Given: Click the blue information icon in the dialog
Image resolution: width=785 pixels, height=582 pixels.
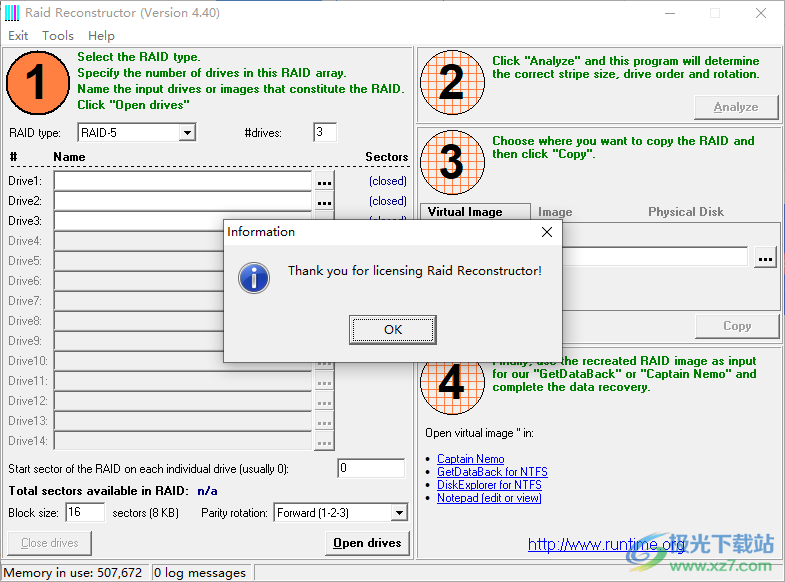Looking at the screenshot, I should click(254, 278).
